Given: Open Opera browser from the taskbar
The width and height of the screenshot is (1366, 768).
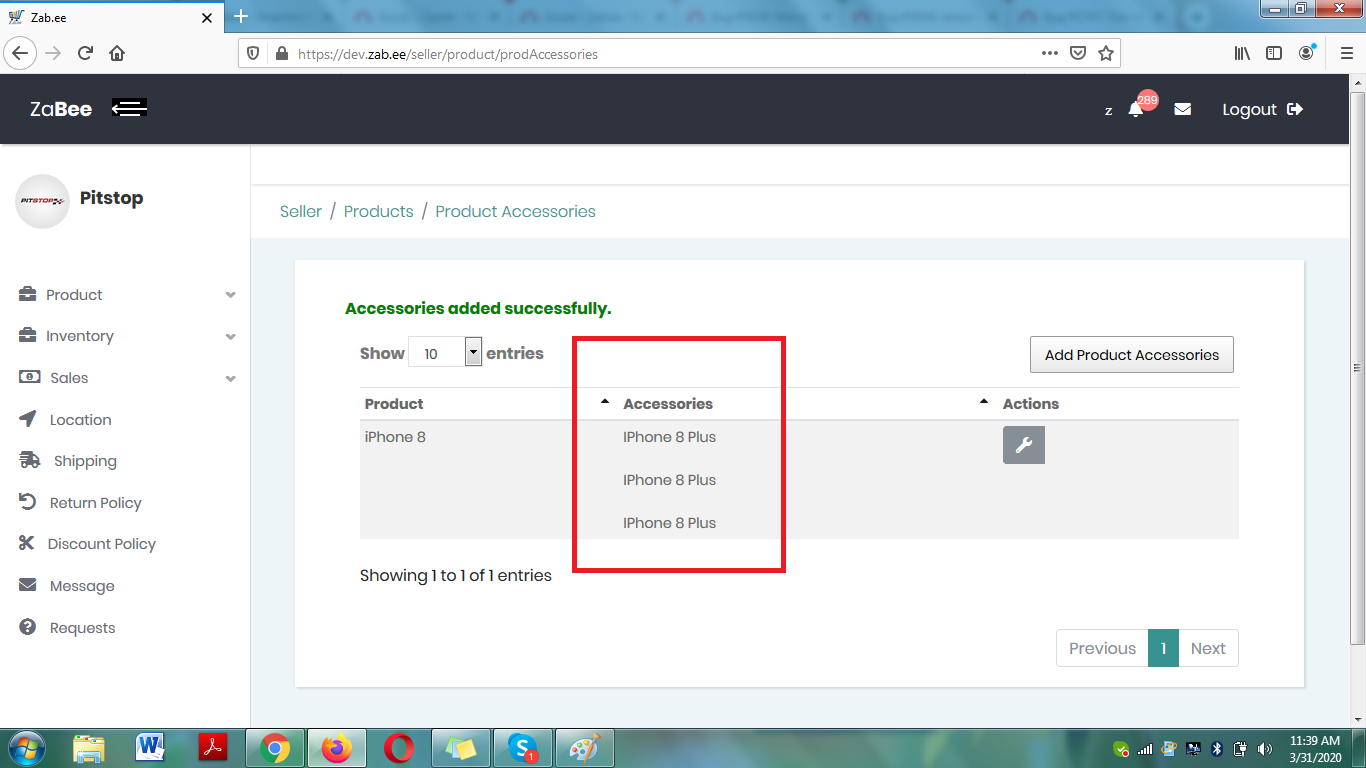Looking at the screenshot, I should 399,748.
